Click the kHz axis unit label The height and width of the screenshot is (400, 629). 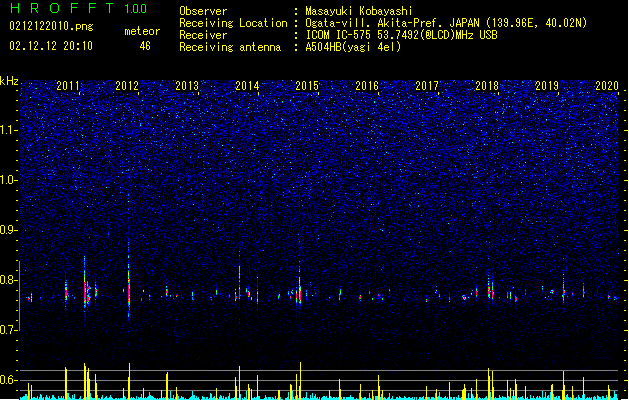point(9,81)
